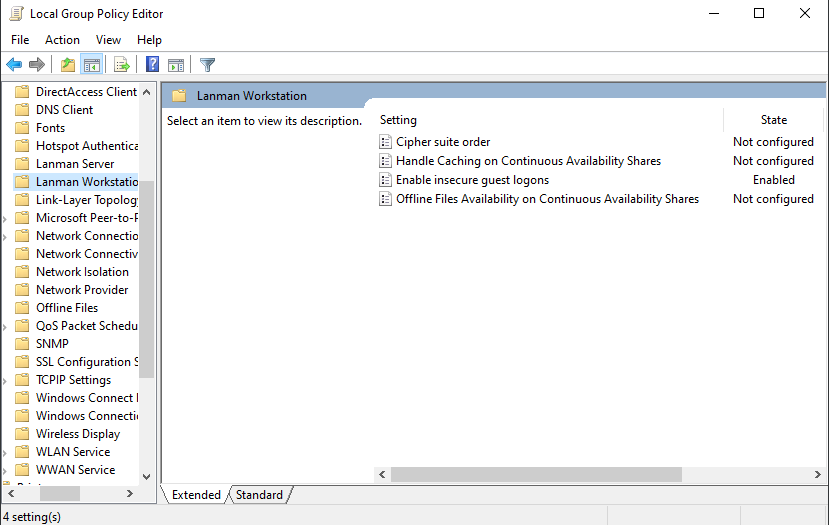
Task: Click the Cipher suite order policy icon
Action: click(385, 142)
